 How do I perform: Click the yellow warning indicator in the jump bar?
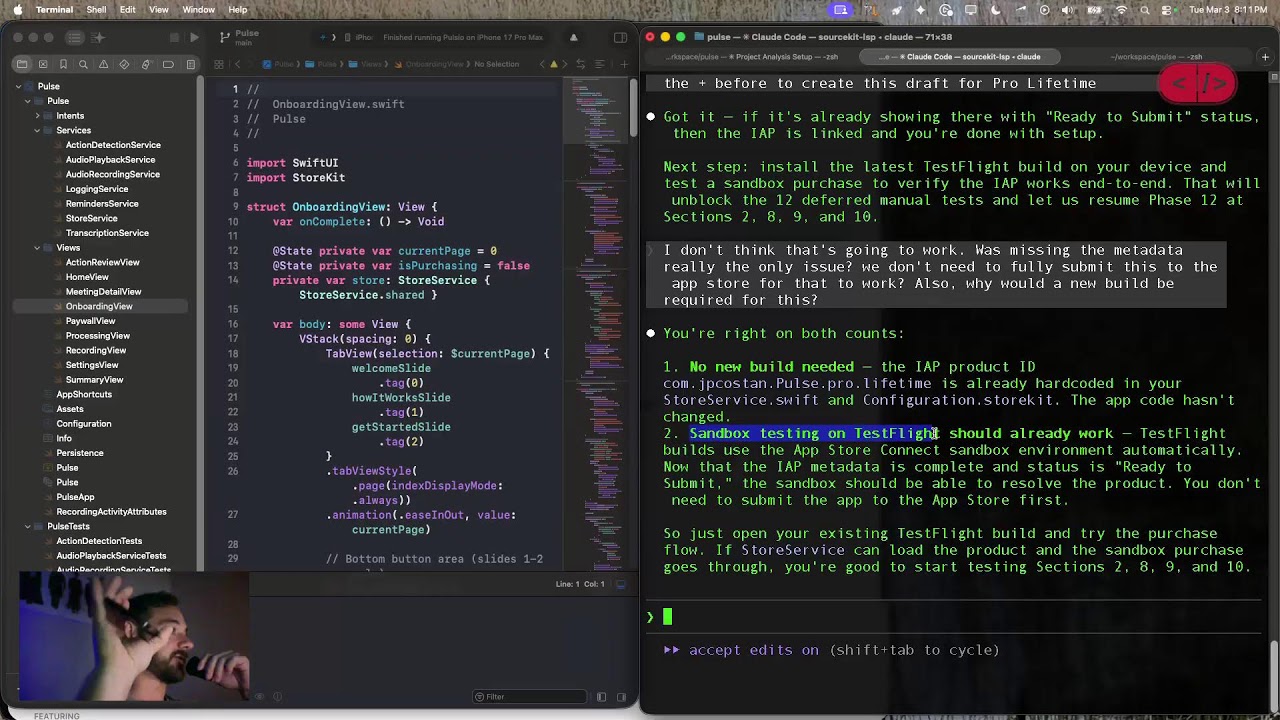(555, 64)
